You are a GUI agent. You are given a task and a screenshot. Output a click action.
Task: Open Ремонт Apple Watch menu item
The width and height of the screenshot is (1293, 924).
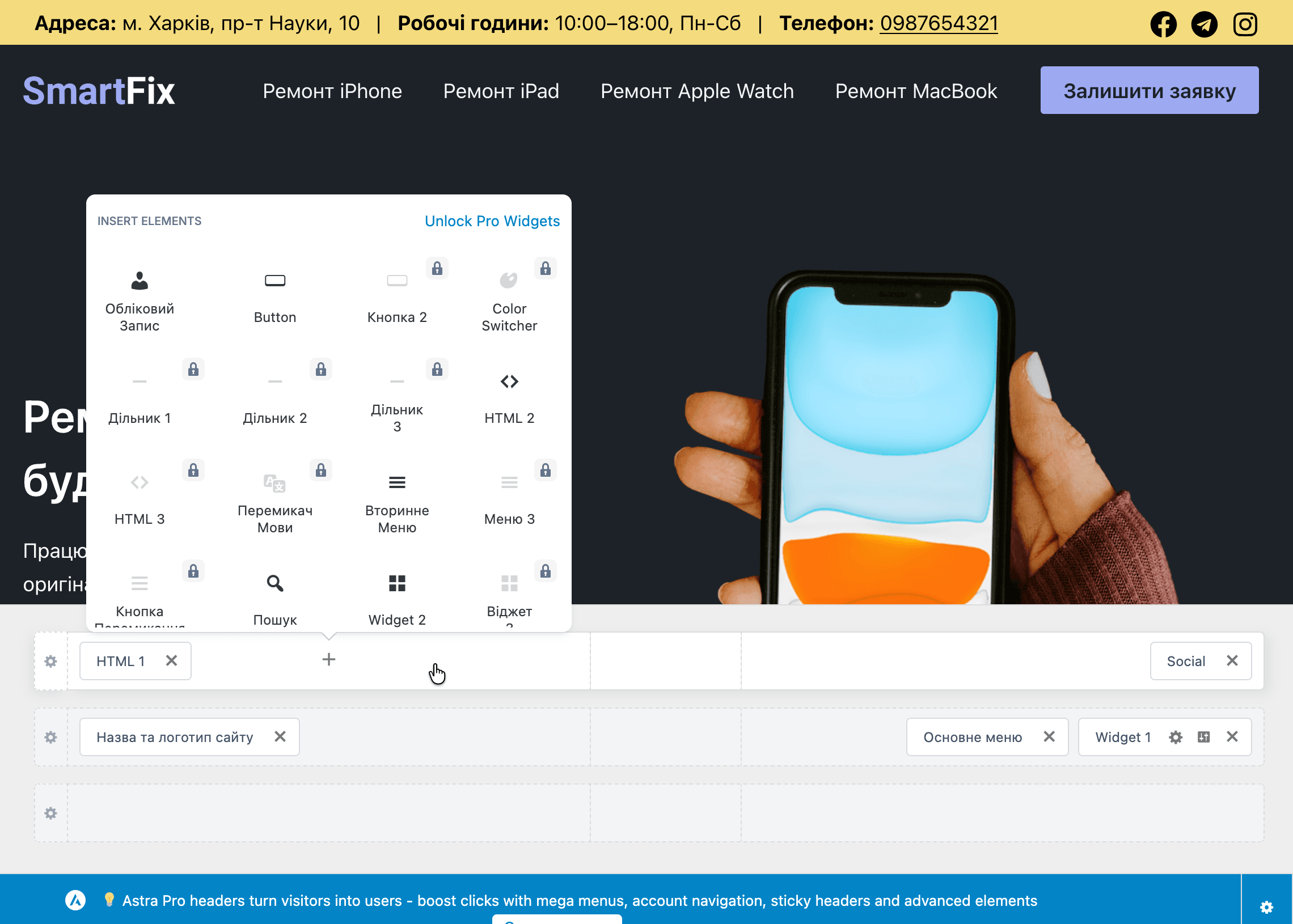697,91
